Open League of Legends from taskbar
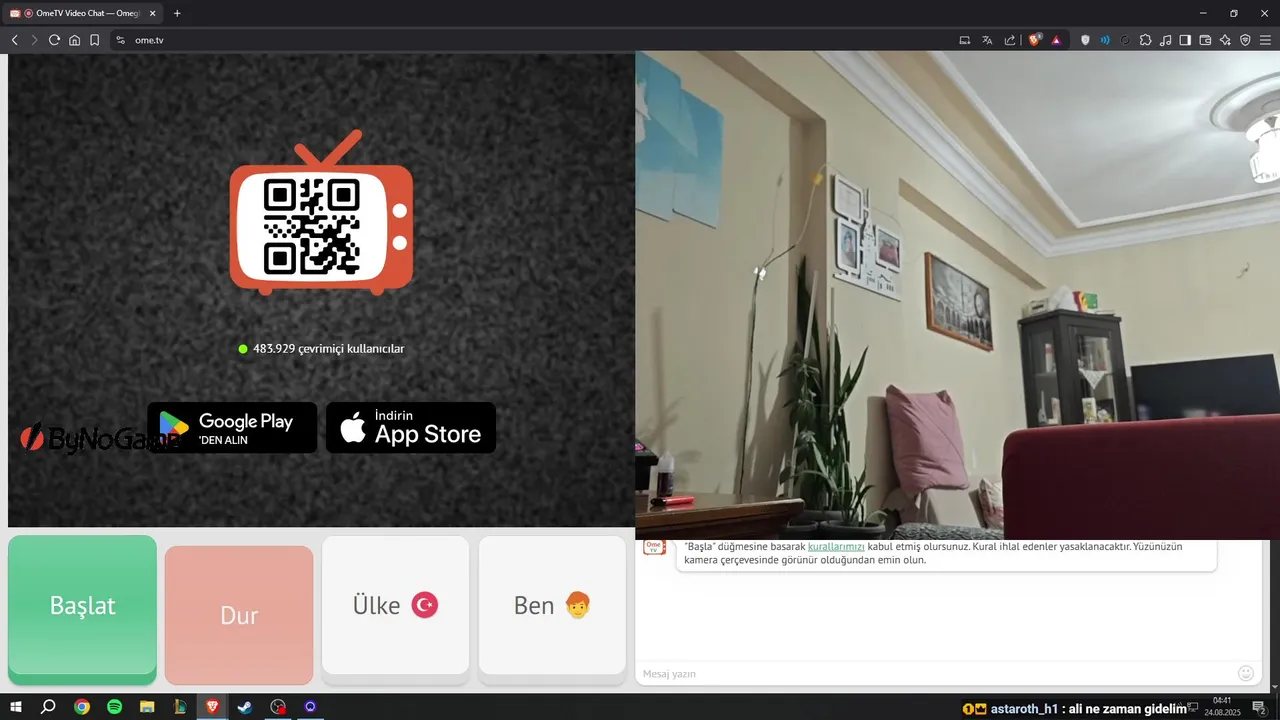 pyautogui.click(x=180, y=707)
